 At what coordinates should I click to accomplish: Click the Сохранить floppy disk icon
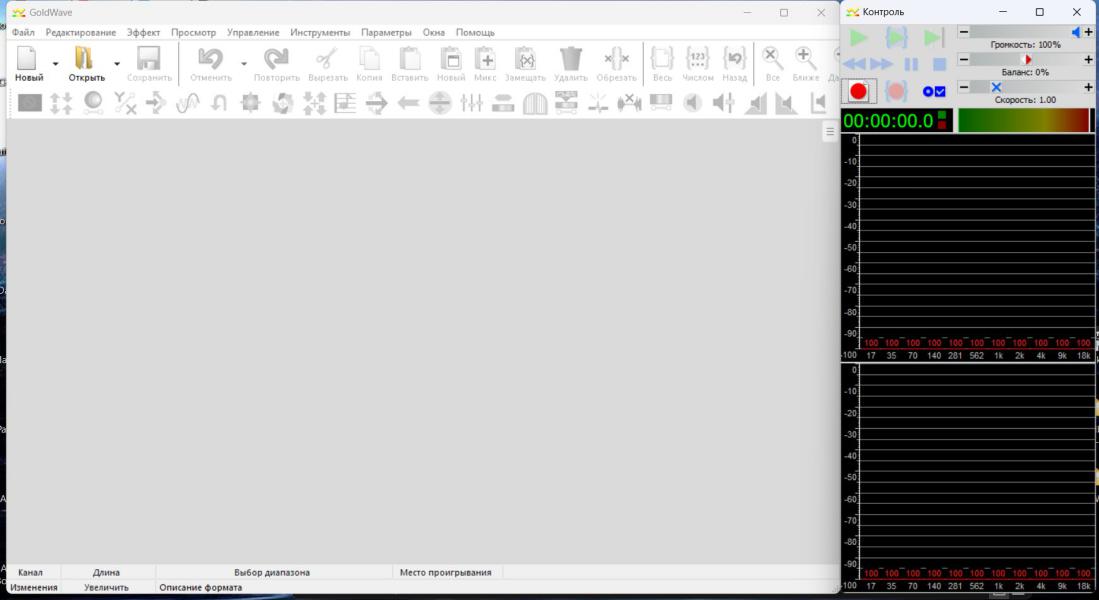pos(149,62)
